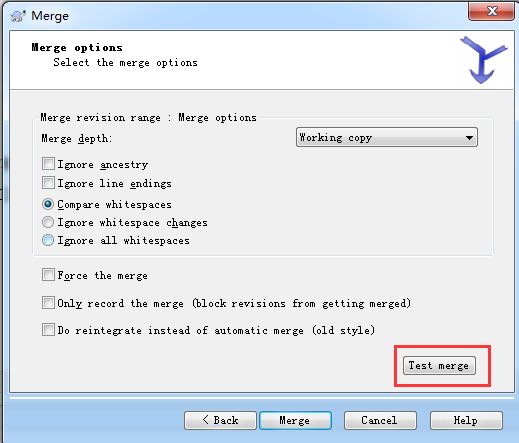Screen dimensions: 519x443
Task: Open the Merge depth dropdown
Action: 387,137
